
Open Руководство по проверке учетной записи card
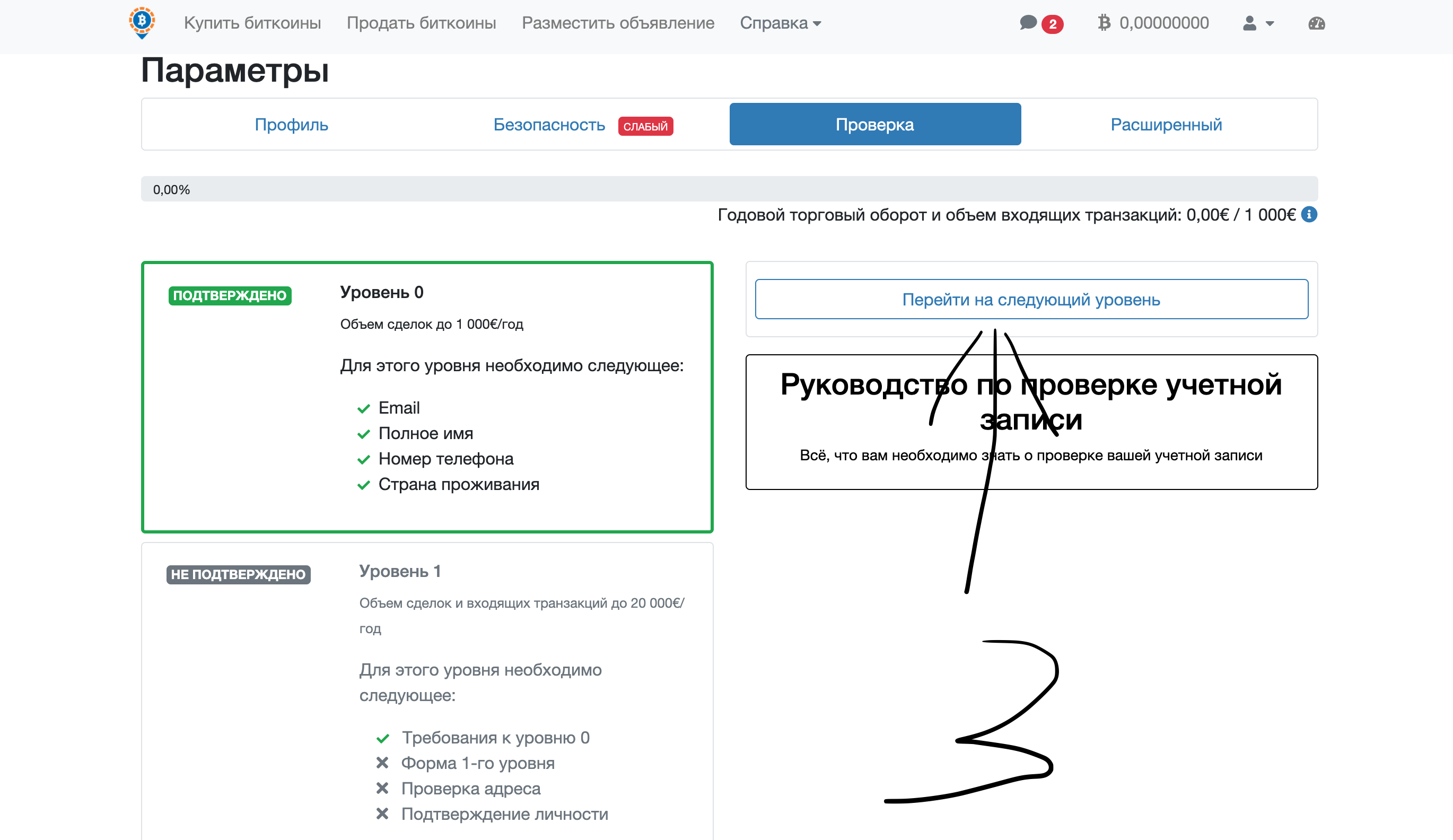[x=1031, y=422]
